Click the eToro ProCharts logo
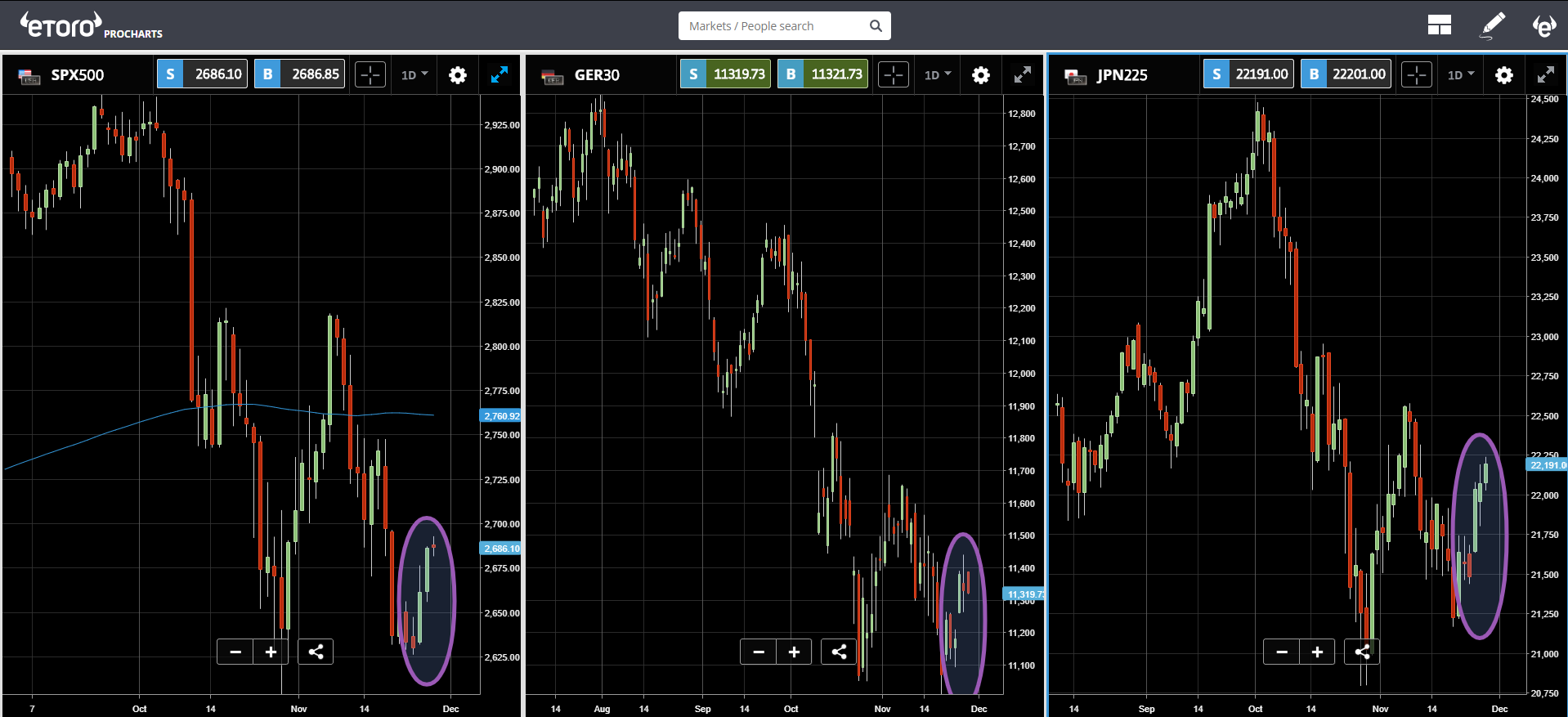This screenshot has width=1568, height=717. [x=92, y=25]
